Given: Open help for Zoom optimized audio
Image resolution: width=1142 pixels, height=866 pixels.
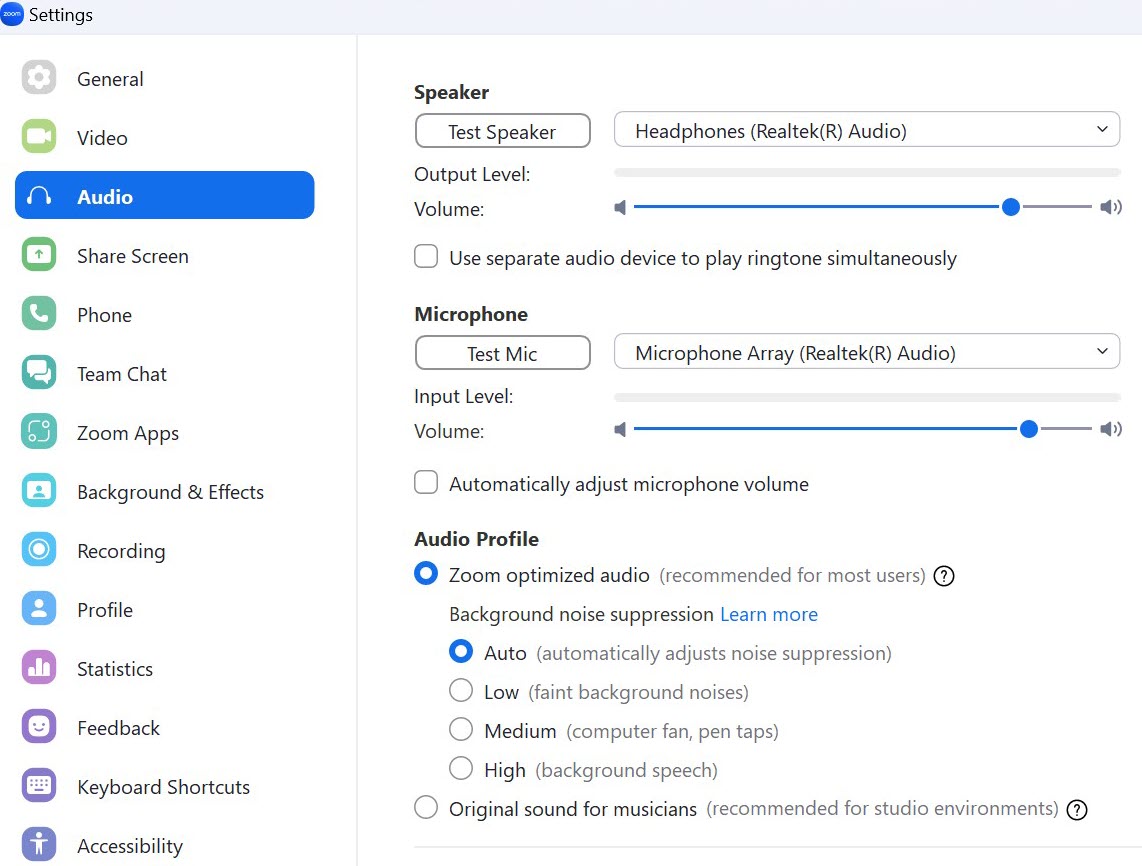Looking at the screenshot, I should (944, 576).
